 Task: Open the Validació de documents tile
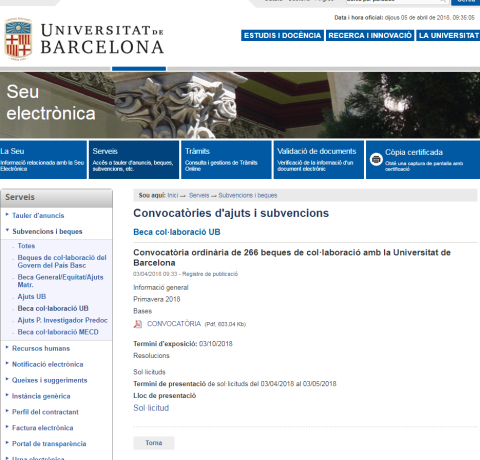(319, 160)
